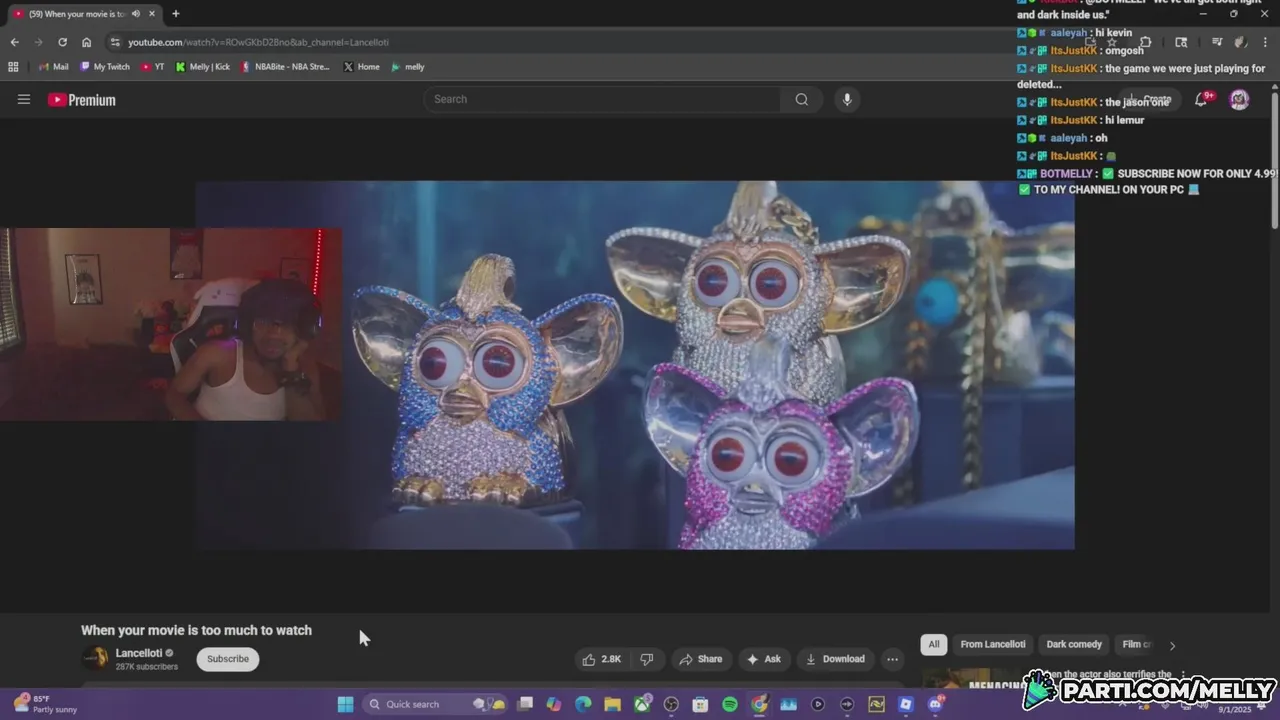
Task: Start voice search with the microphone icon
Action: tap(847, 99)
